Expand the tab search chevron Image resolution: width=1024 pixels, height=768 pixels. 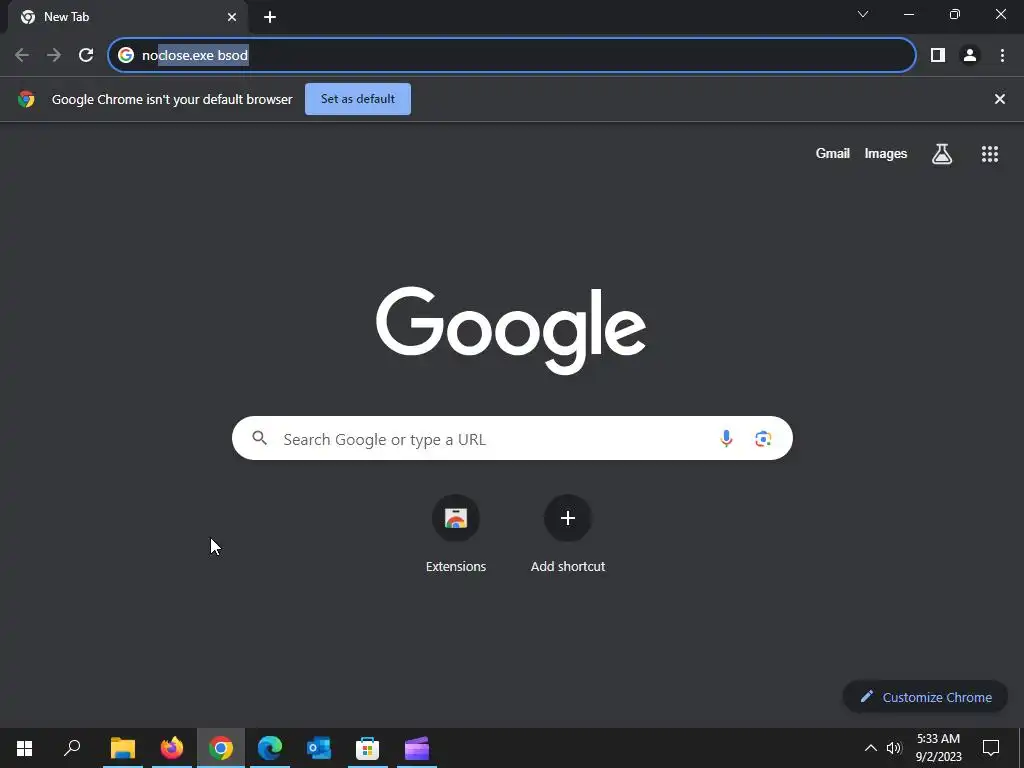pyautogui.click(x=863, y=14)
